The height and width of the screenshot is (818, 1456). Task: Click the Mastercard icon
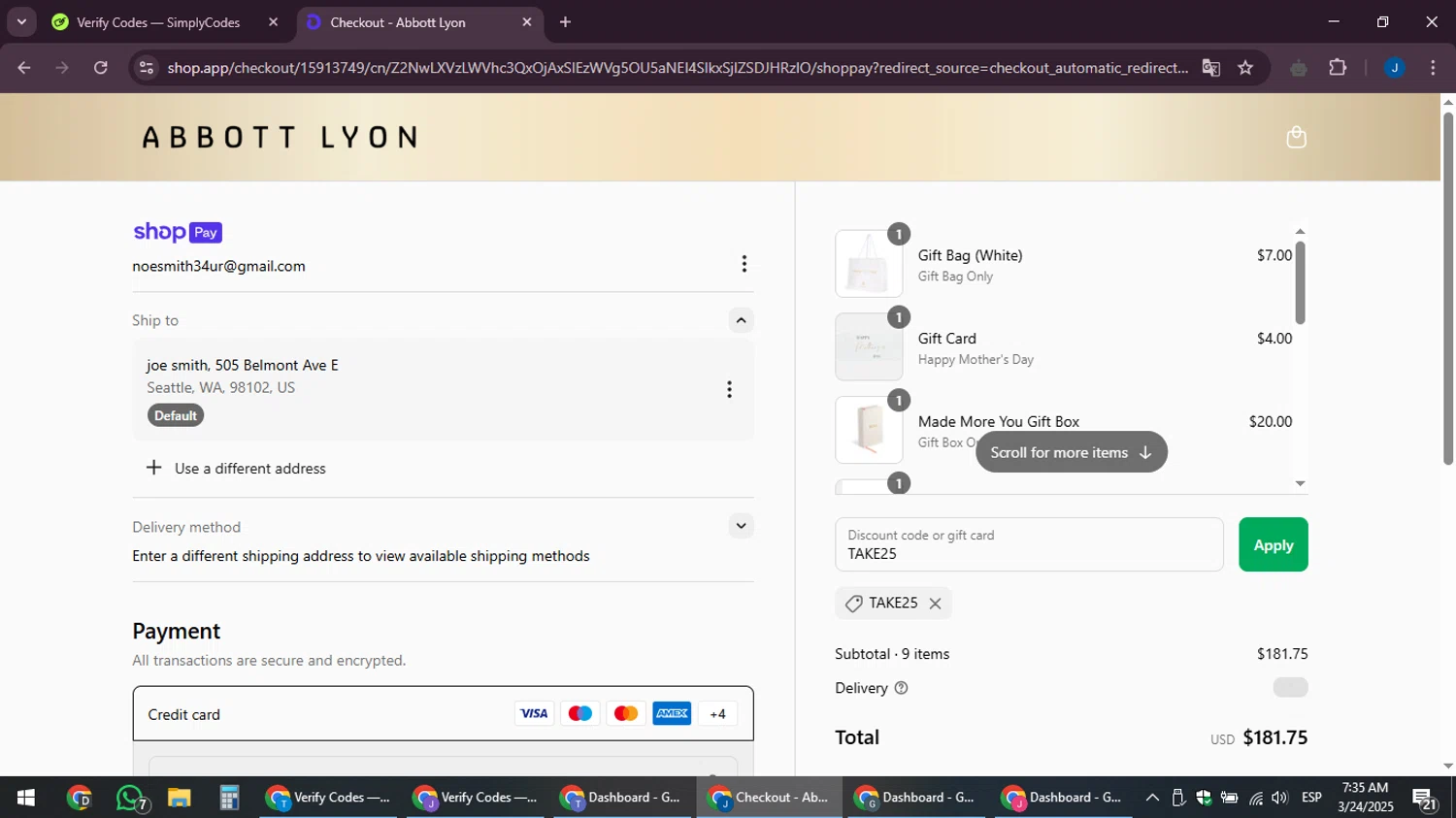coord(626,713)
